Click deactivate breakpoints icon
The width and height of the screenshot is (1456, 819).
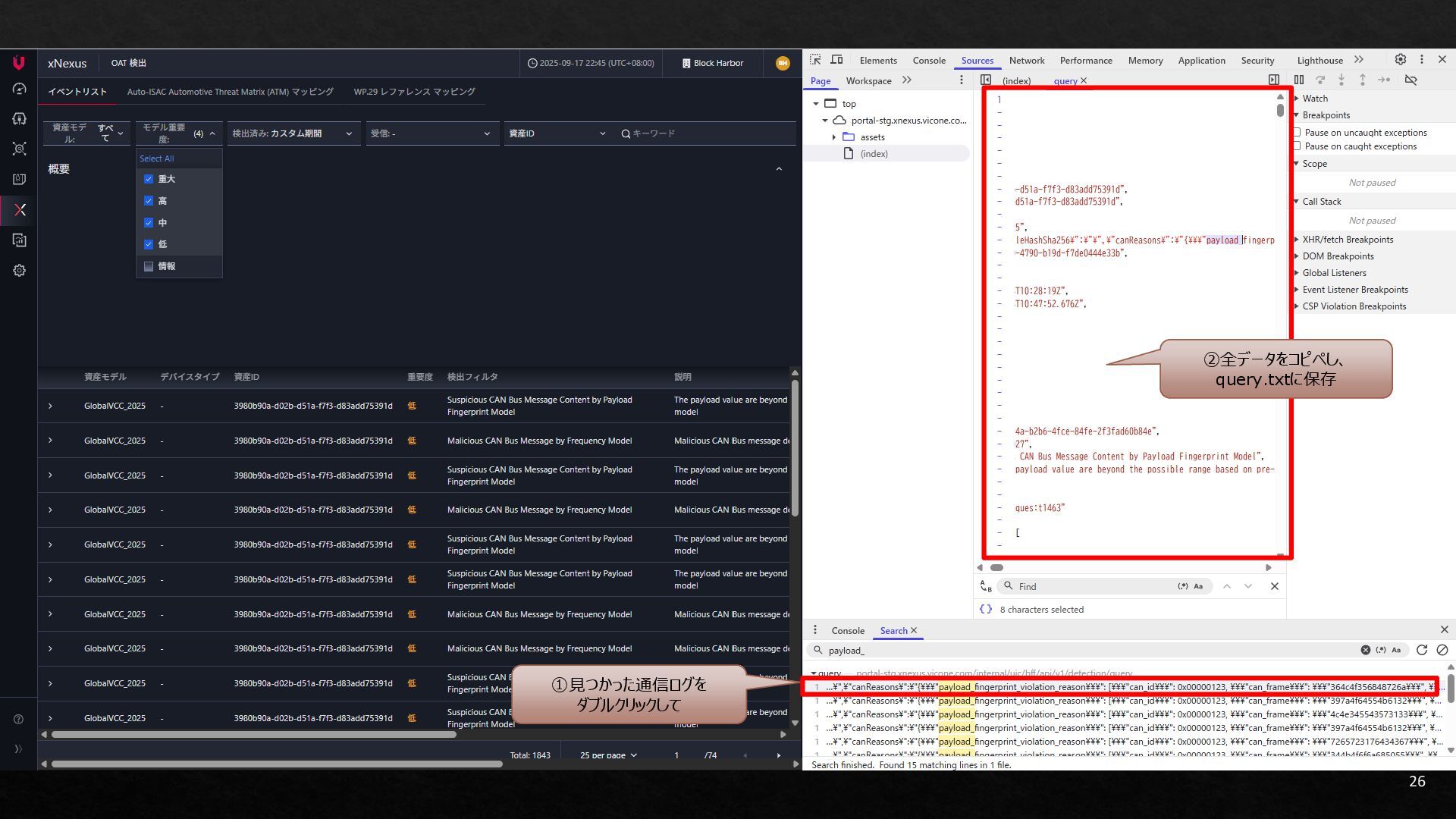pyautogui.click(x=1410, y=80)
